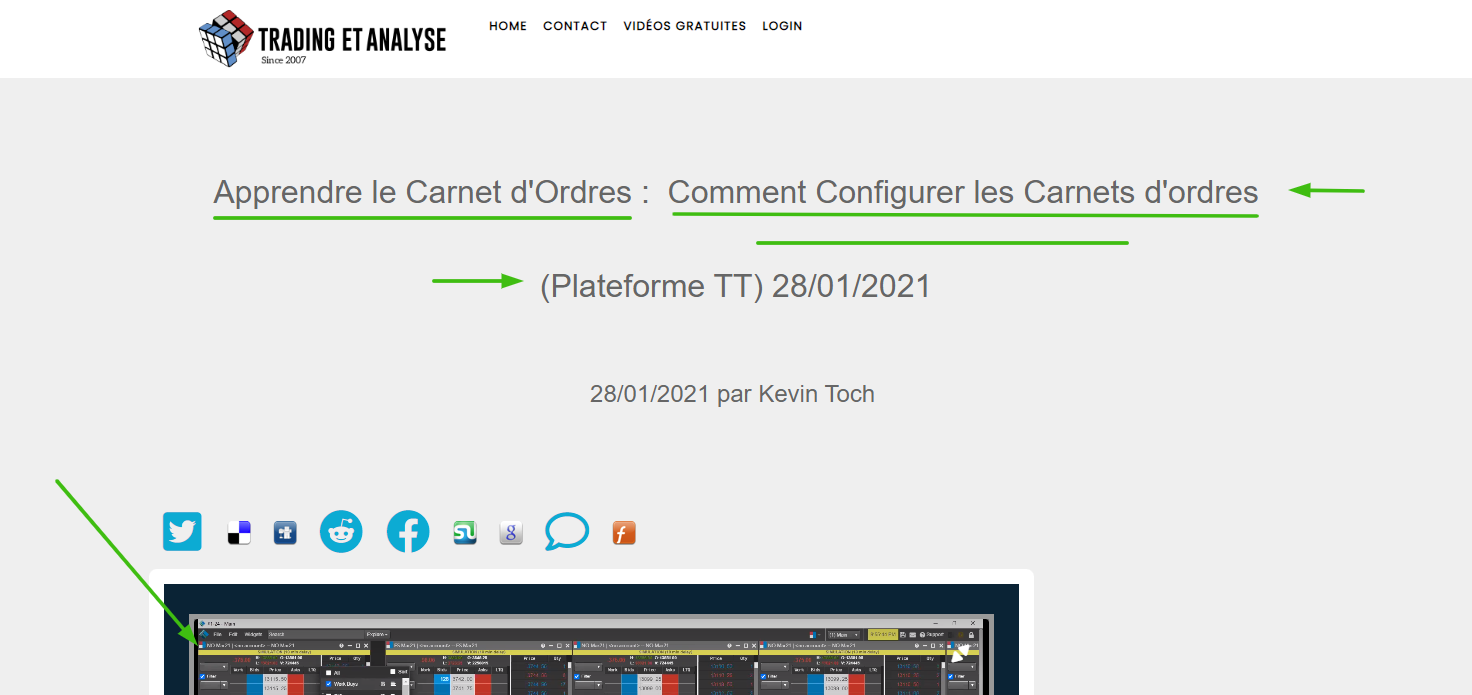Click the orange 'f' share icon

[624, 533]
